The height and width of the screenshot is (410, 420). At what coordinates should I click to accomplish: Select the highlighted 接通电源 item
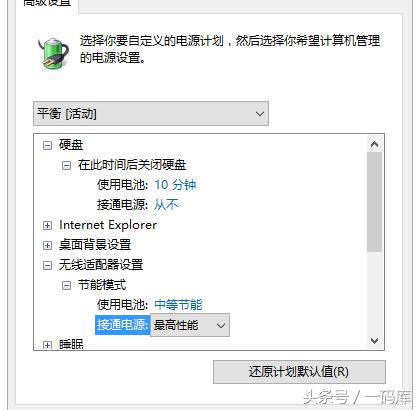[x=122, y=325]
